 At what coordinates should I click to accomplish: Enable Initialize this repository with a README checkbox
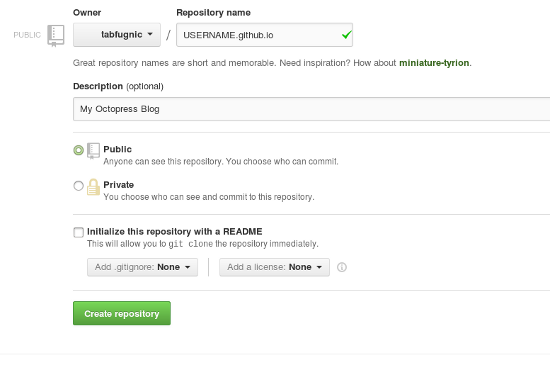(x=79, y=232)
